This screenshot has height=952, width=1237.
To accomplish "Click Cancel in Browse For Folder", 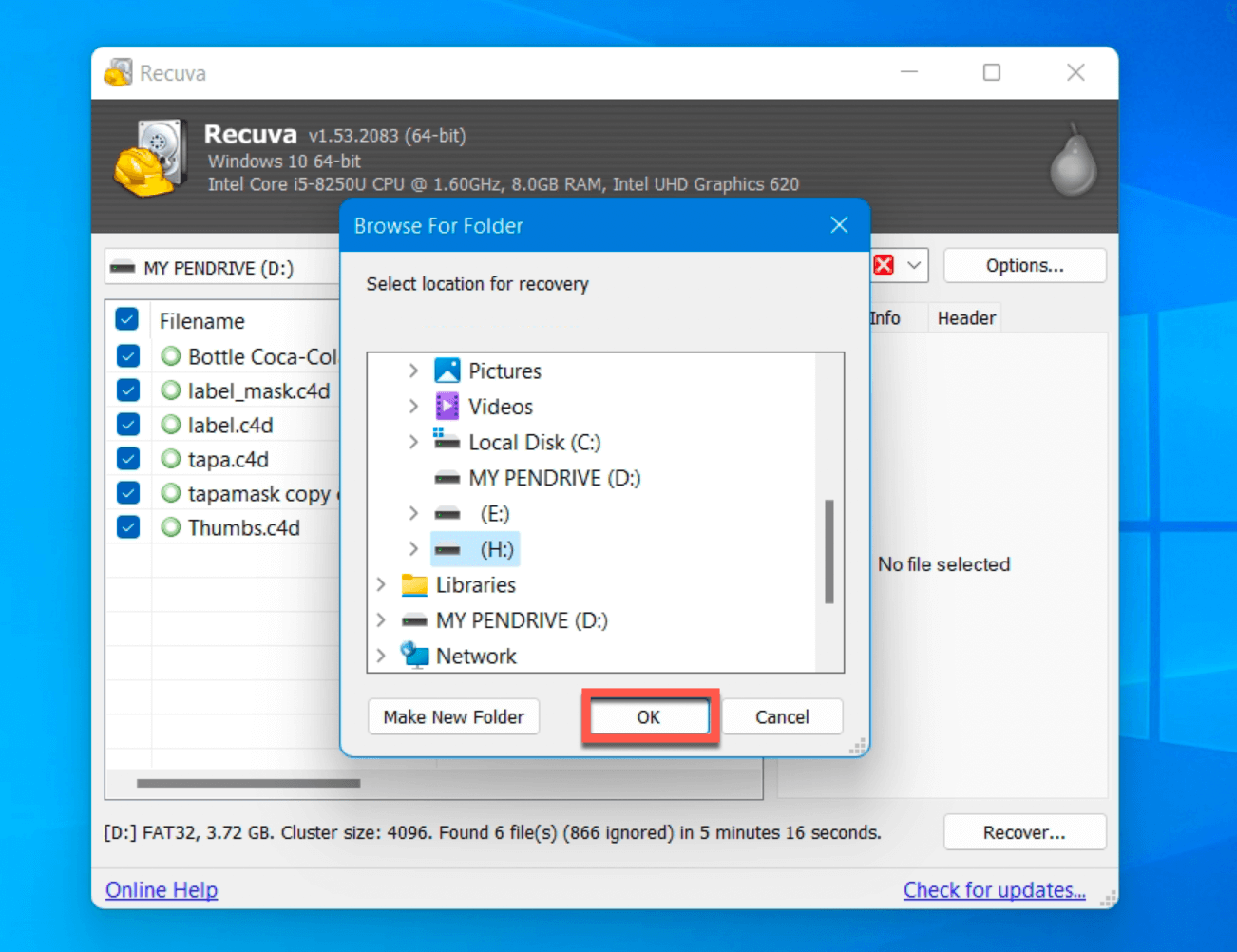I will click(x=782, y=717).
